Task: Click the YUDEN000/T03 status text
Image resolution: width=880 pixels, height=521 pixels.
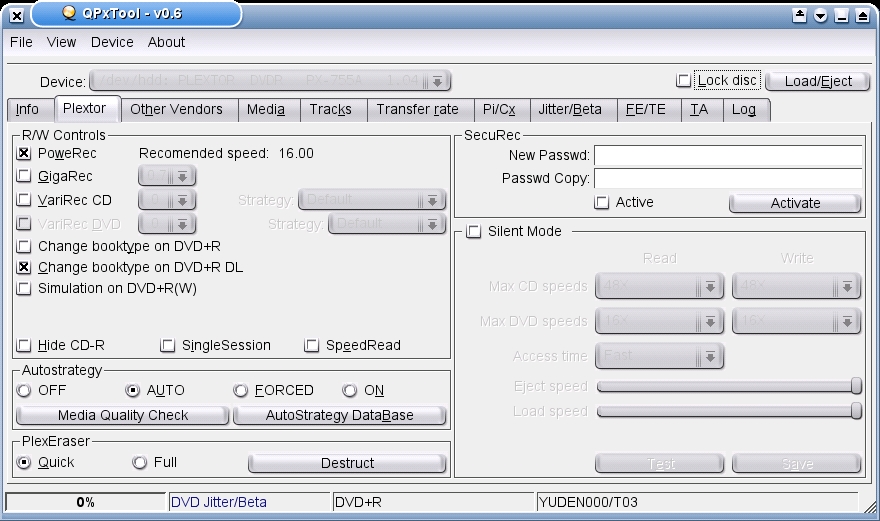Action: click(x=588, y=502)
